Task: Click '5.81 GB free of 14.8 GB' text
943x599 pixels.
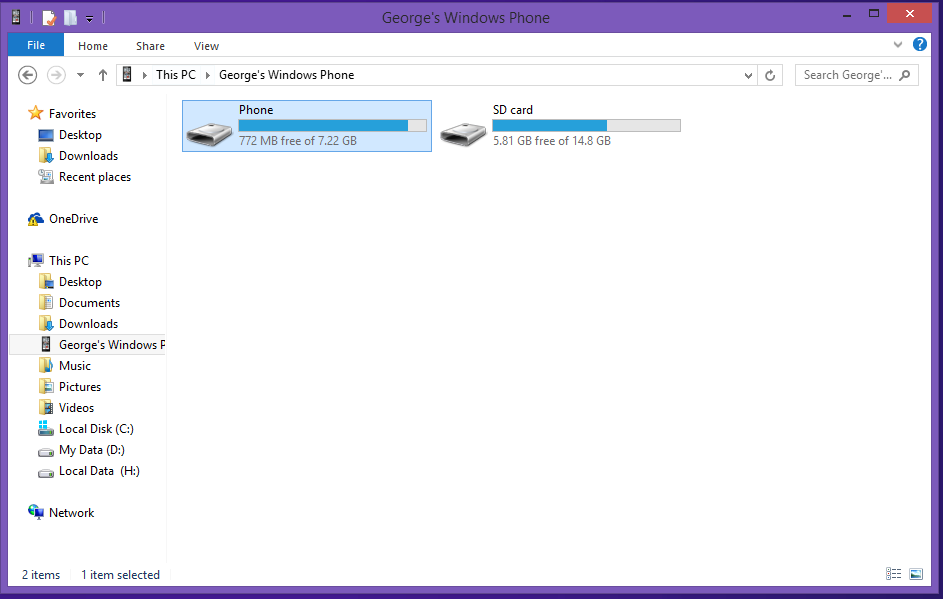Action: [551, 141]
